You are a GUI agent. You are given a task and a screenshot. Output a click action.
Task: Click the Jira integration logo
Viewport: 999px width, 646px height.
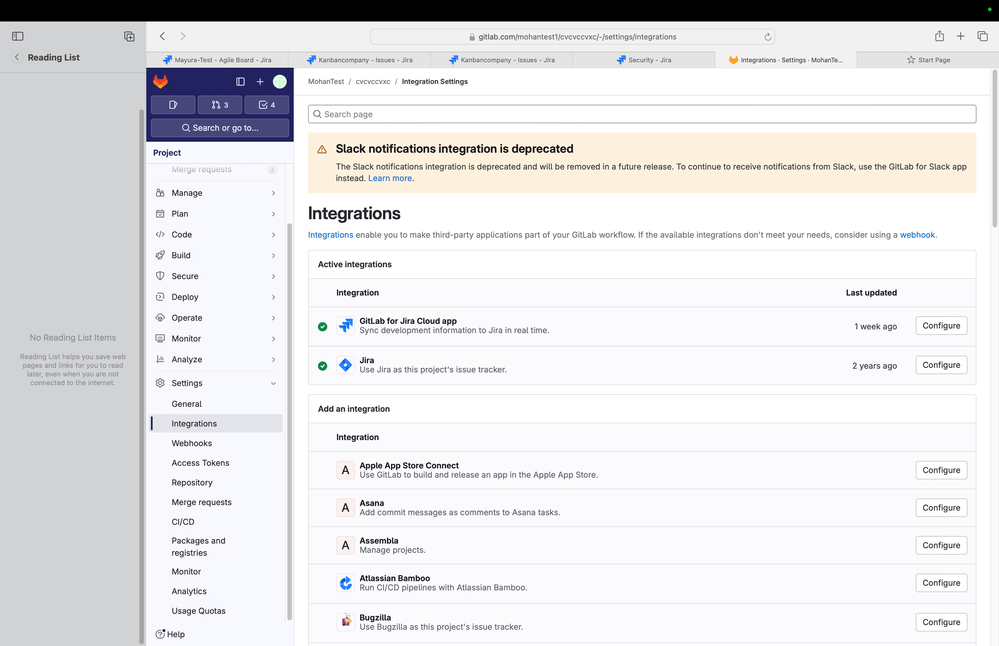(344, 364)
